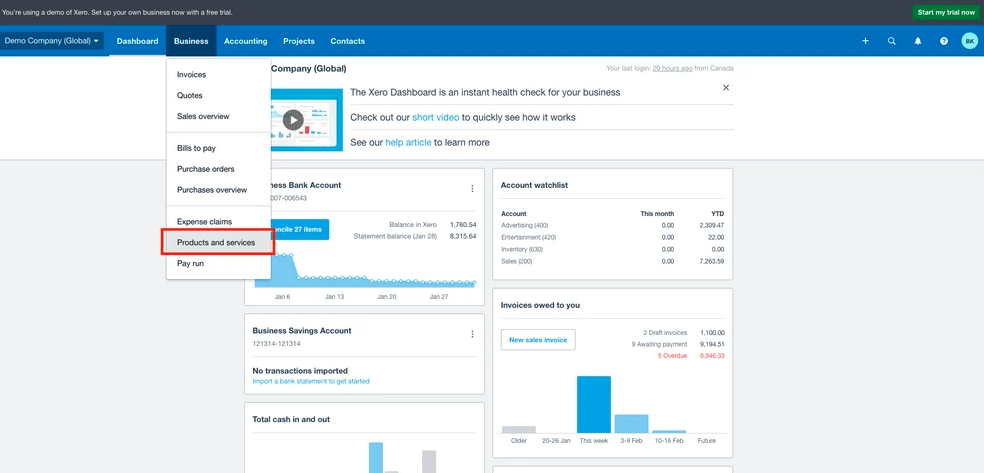Screen dimensions: 984x473
Task: Click the Balance in Xero 1,760.54 value
Action: pos(463,225)
